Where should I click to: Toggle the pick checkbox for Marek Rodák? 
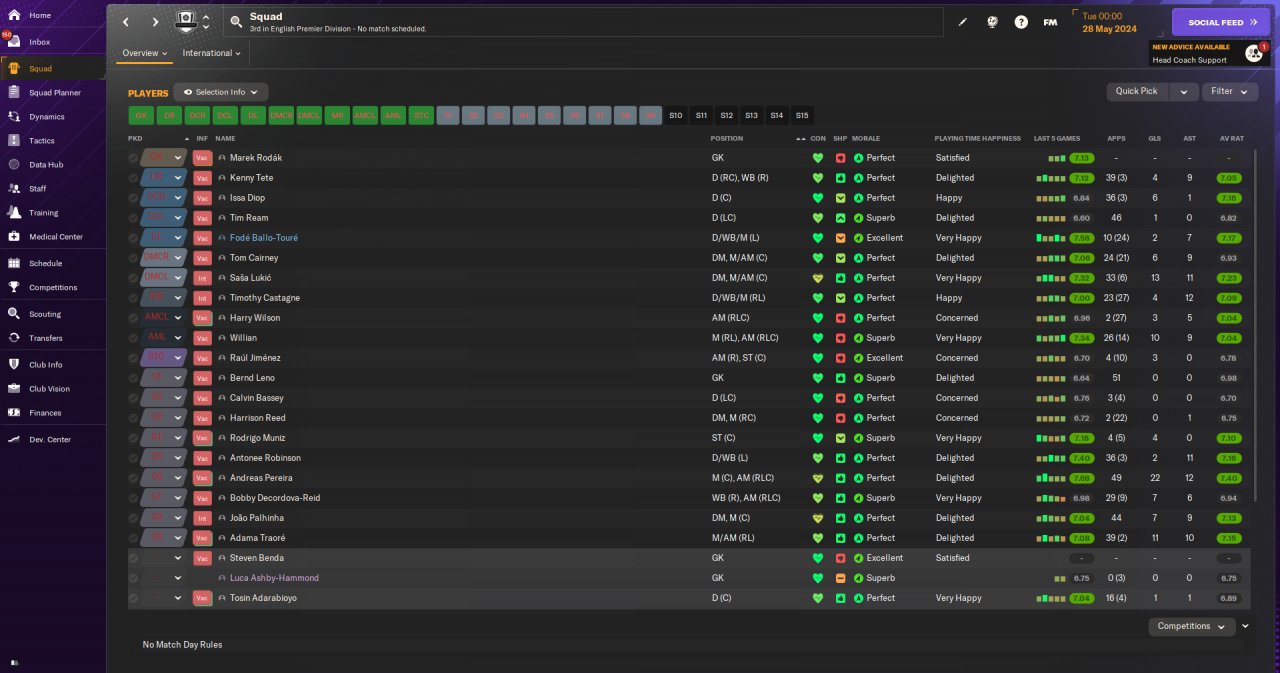[134, 158]
